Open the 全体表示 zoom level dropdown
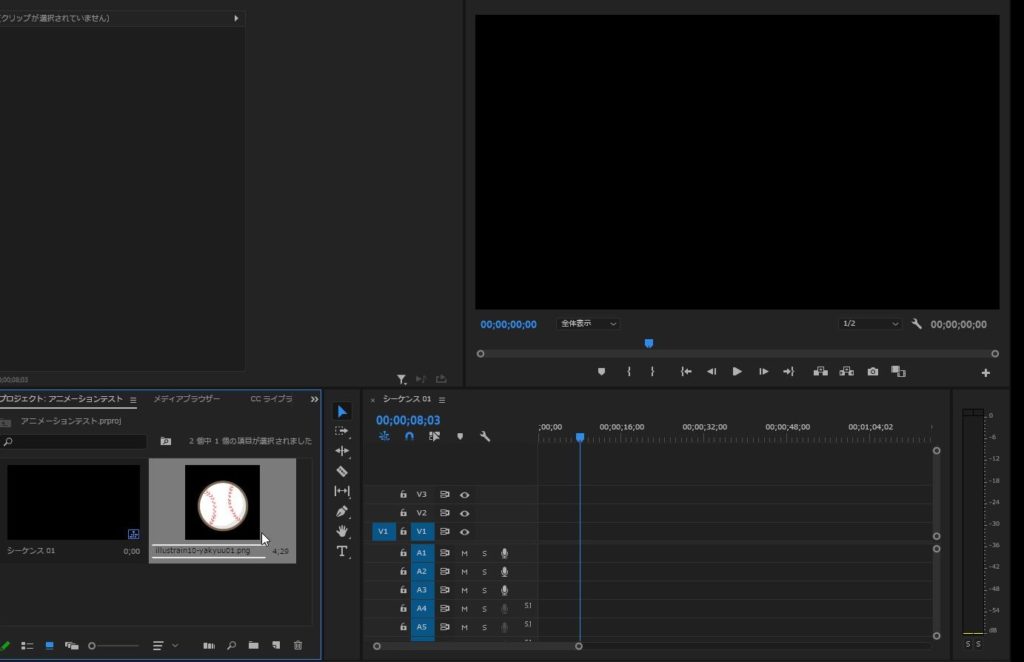The image size is (1024, 662). click(x=589, y=324)
